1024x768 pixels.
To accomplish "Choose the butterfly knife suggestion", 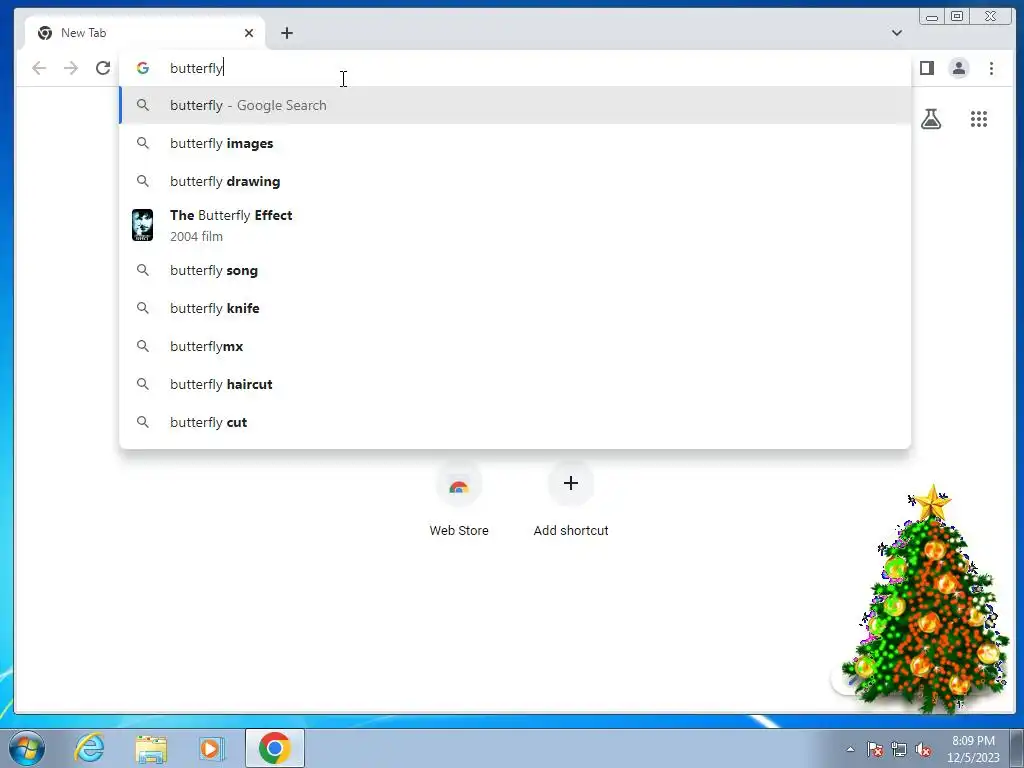I will [x=515, y=308].
